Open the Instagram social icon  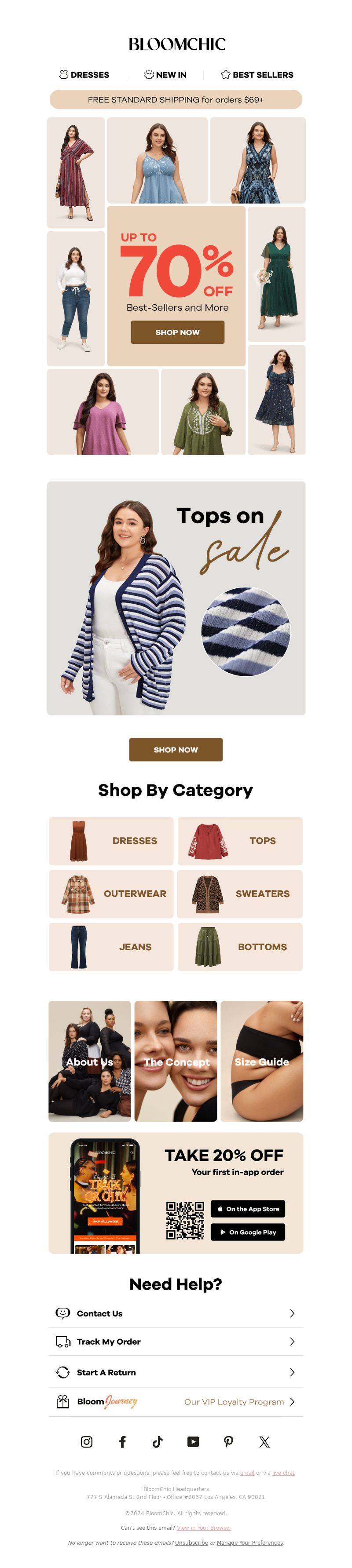(x=87, y=1441)
